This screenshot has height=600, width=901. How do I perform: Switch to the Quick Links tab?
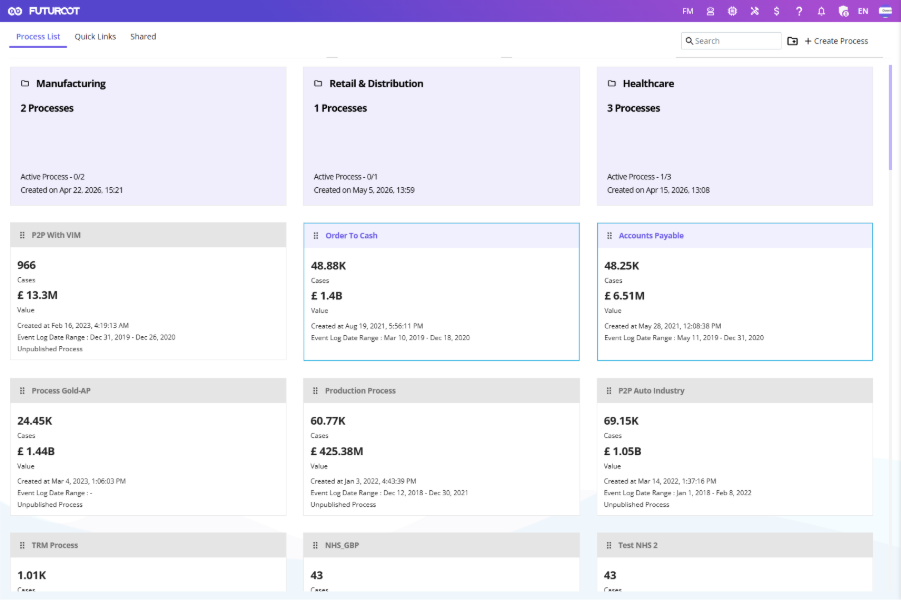click(95, 36)
